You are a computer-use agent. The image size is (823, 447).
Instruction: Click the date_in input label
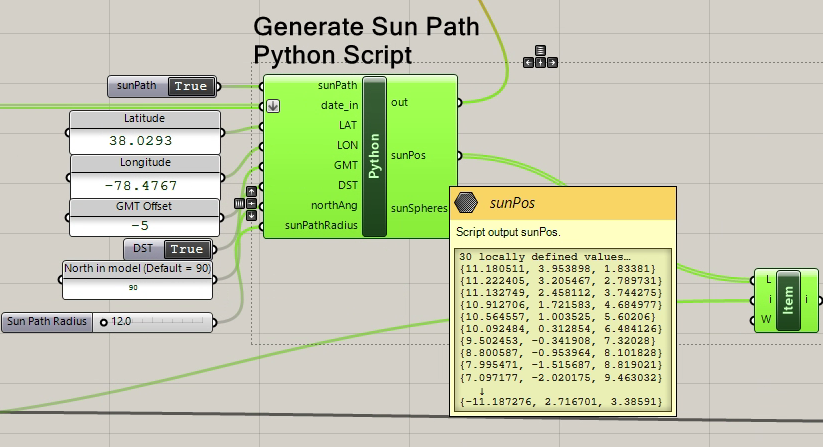[340, 105]
